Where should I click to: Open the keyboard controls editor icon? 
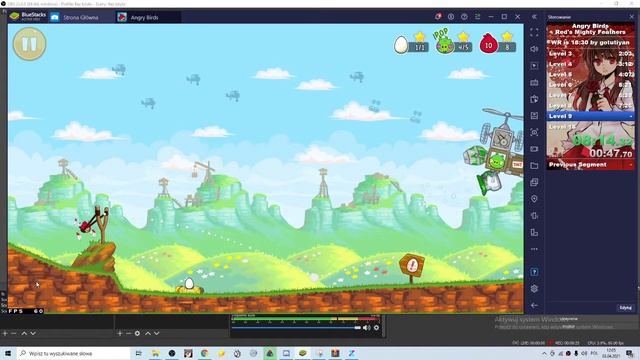pos(534,82)
